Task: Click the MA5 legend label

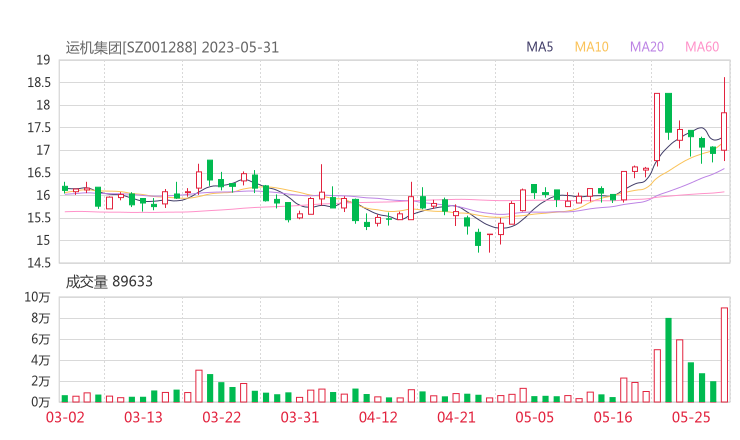Action: click(x=539, y=47)
